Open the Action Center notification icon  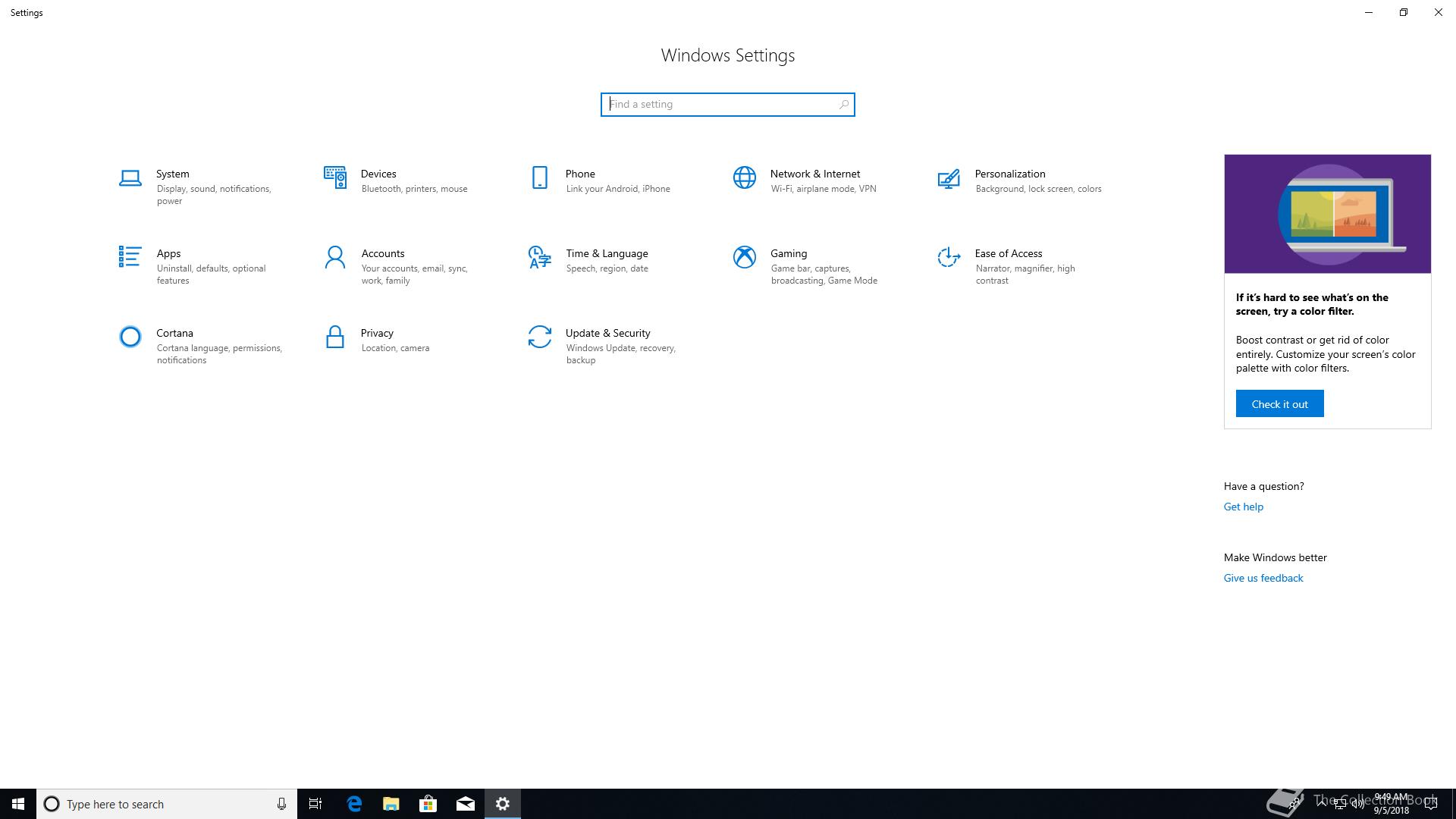[1431, 804]
